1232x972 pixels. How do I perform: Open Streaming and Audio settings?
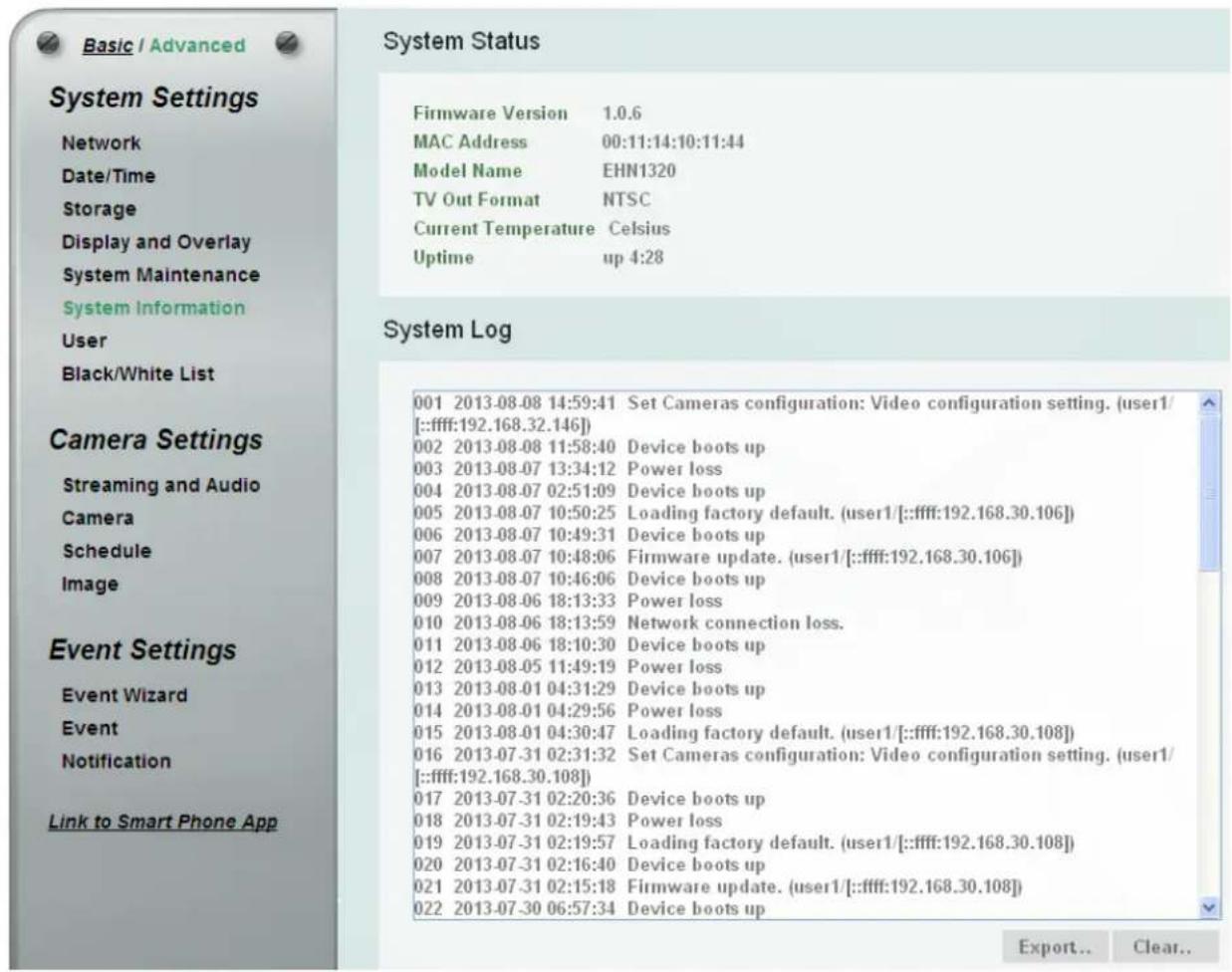[x=161, y=485]
